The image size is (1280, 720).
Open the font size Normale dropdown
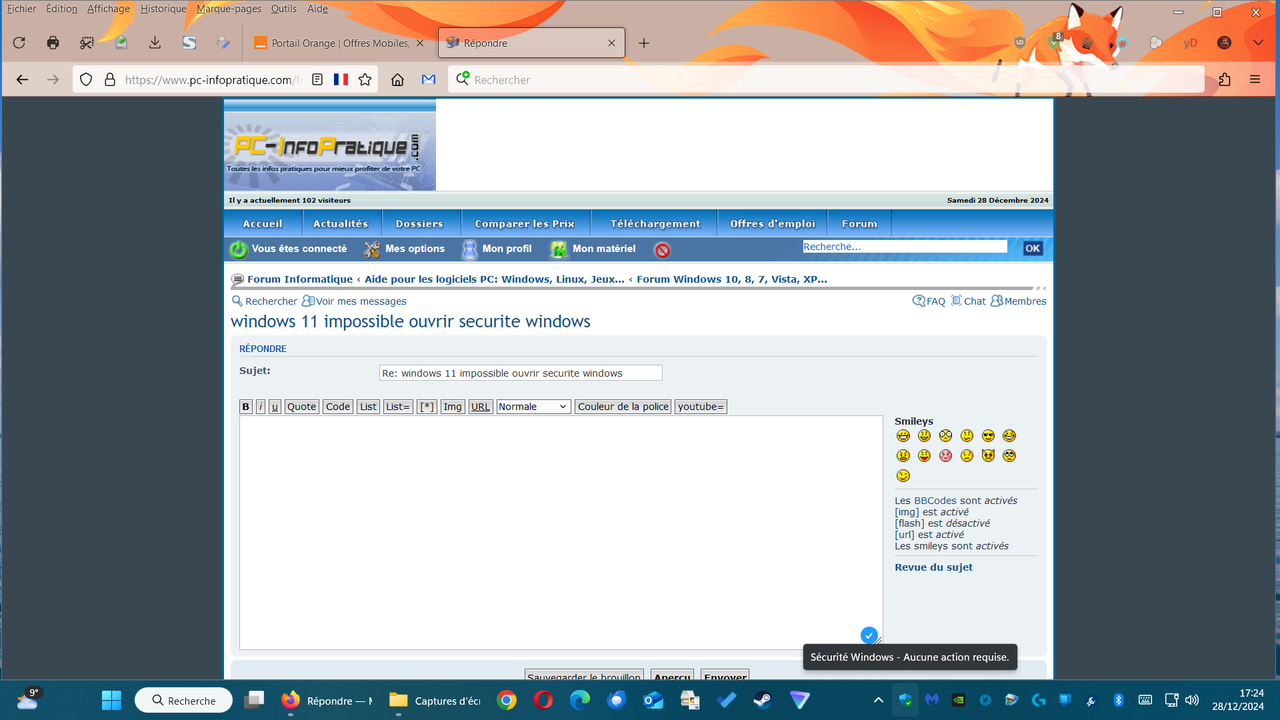pos(533,406)
